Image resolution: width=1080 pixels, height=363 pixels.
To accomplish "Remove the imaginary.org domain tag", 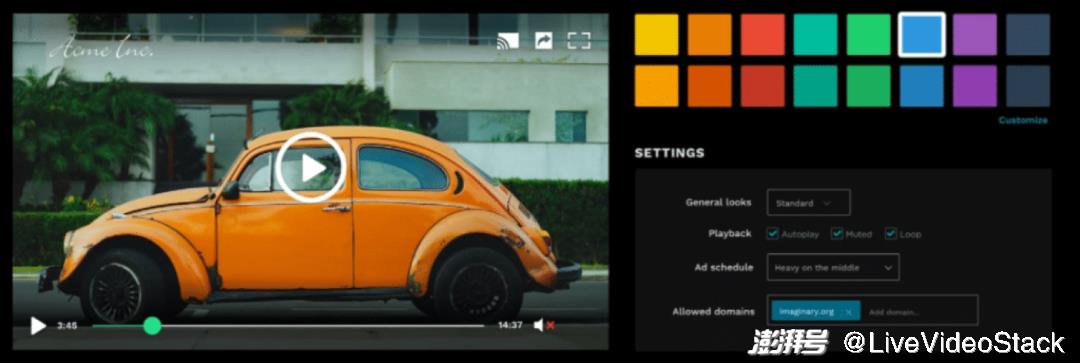I will click(849, 312).
